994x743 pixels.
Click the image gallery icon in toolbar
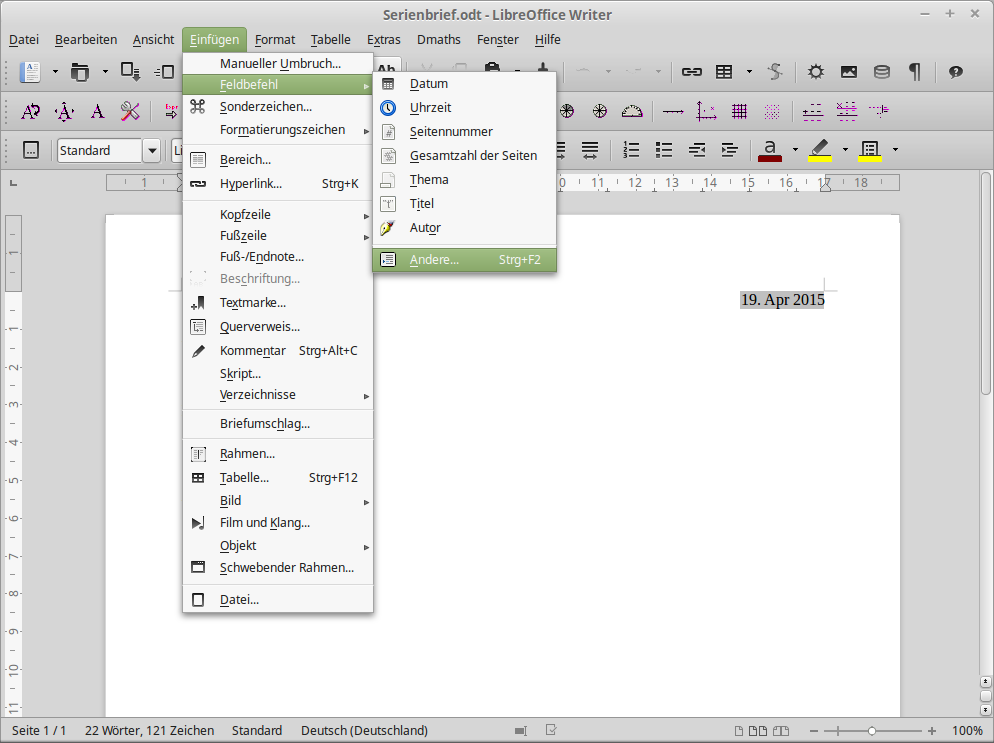(849, 72)
